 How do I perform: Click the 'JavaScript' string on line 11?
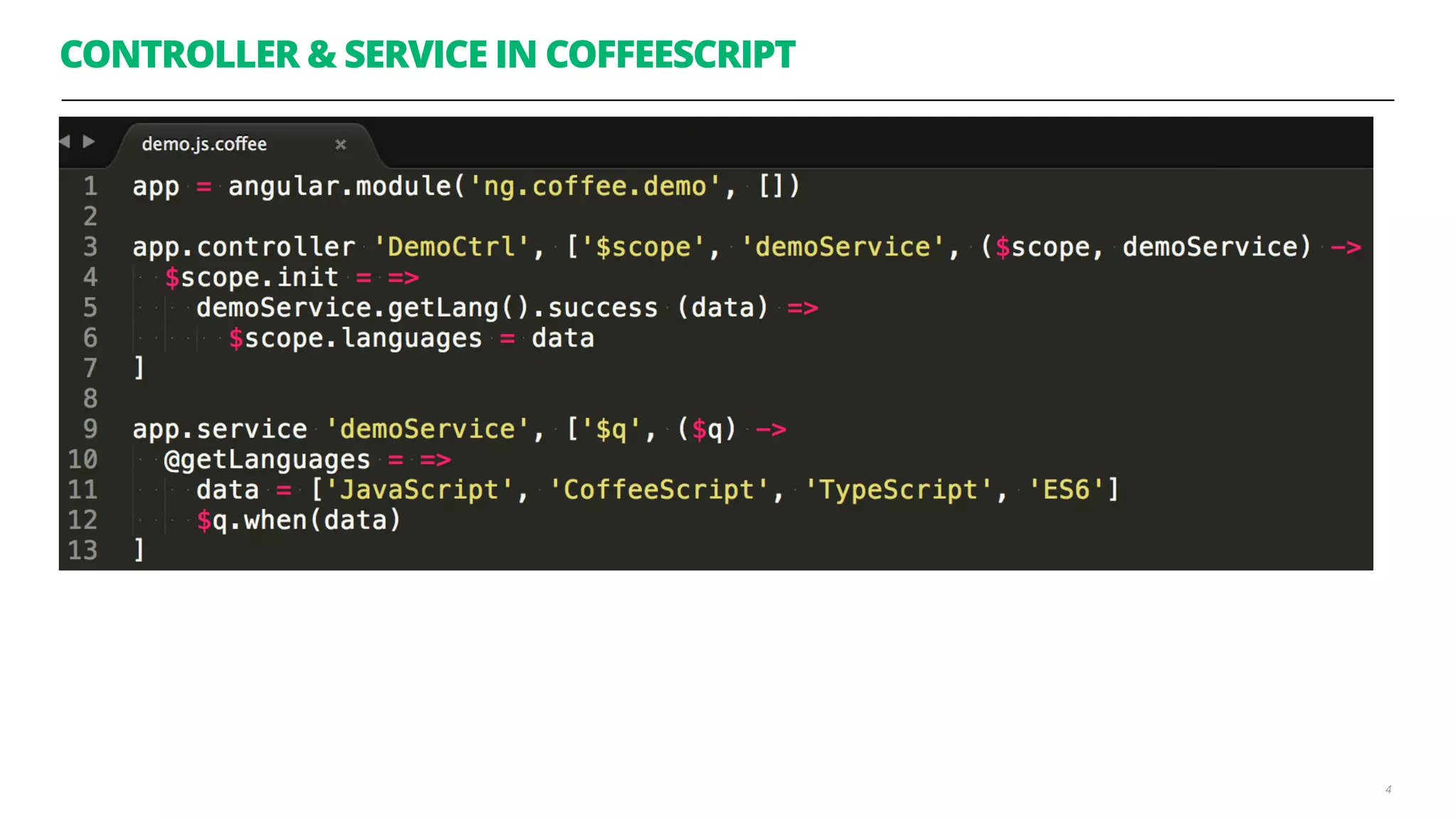coord(419,490)
